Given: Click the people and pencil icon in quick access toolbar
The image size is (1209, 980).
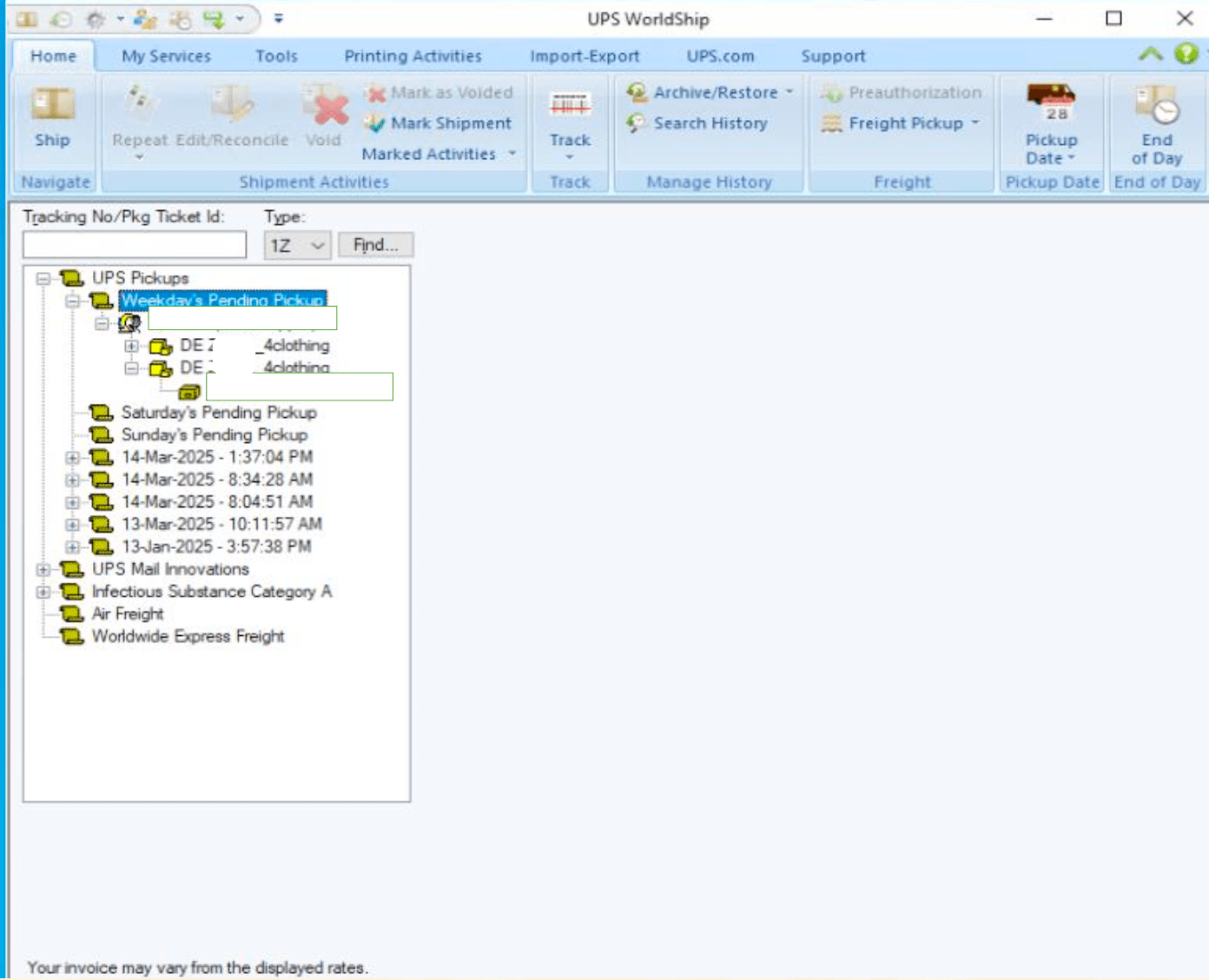Looking at the screenshot, I should pyautogui.click(x=145, y=18).
